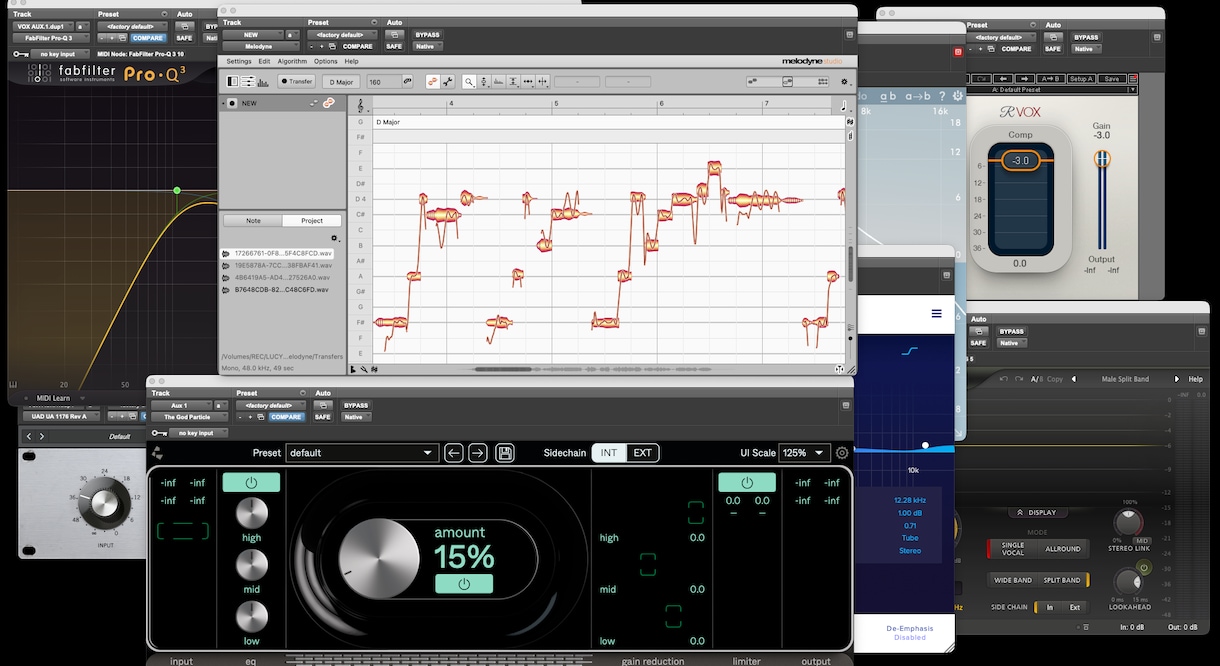The width and height of the screenshot is (1220, 666).
Task: Click the Melodyne tempo chain link icon
Action: point(407,82)
